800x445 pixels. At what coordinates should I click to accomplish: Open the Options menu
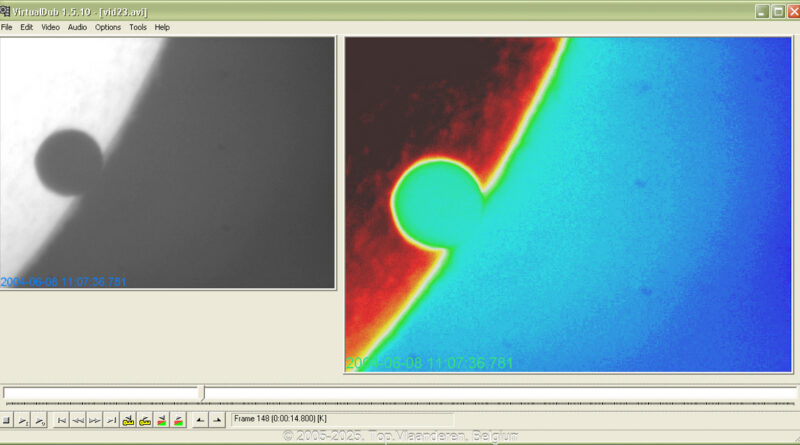[108, 28]
